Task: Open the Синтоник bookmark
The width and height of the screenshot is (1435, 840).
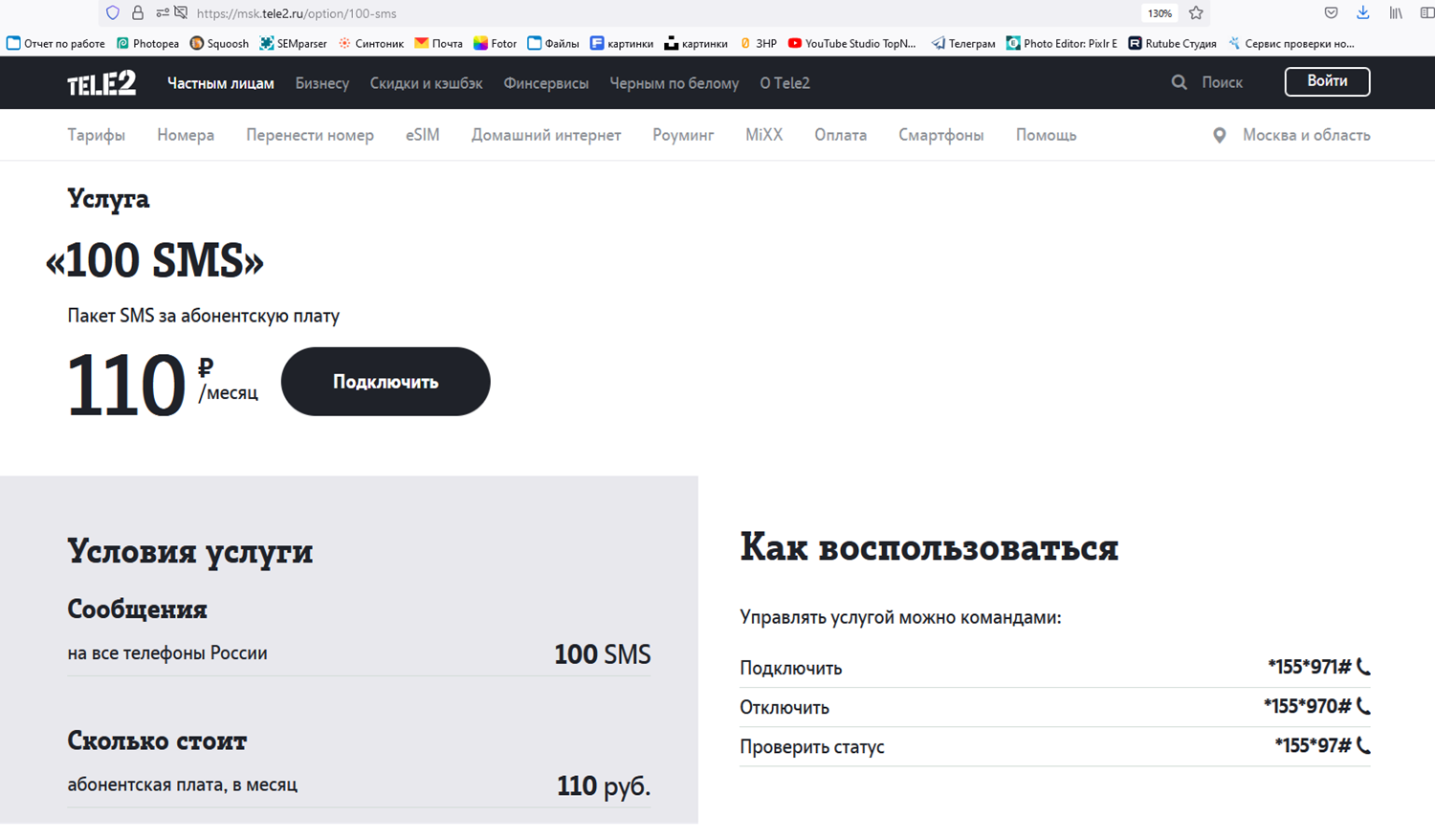Action: (371, 43)
